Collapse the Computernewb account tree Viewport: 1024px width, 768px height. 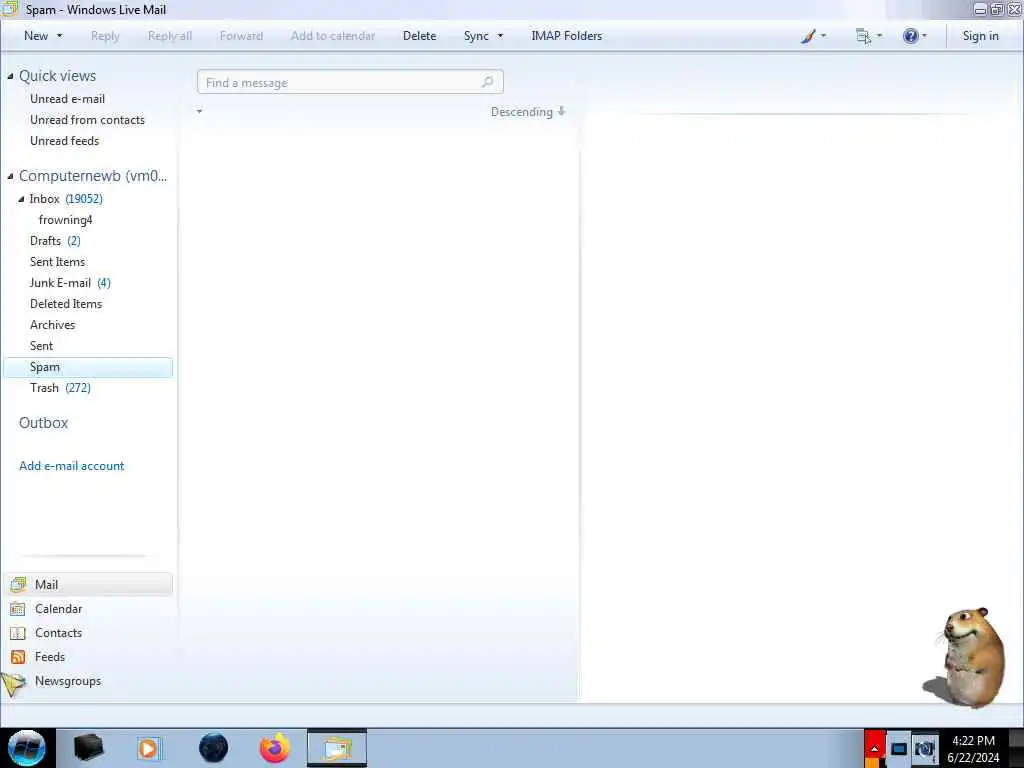[10, 176]
